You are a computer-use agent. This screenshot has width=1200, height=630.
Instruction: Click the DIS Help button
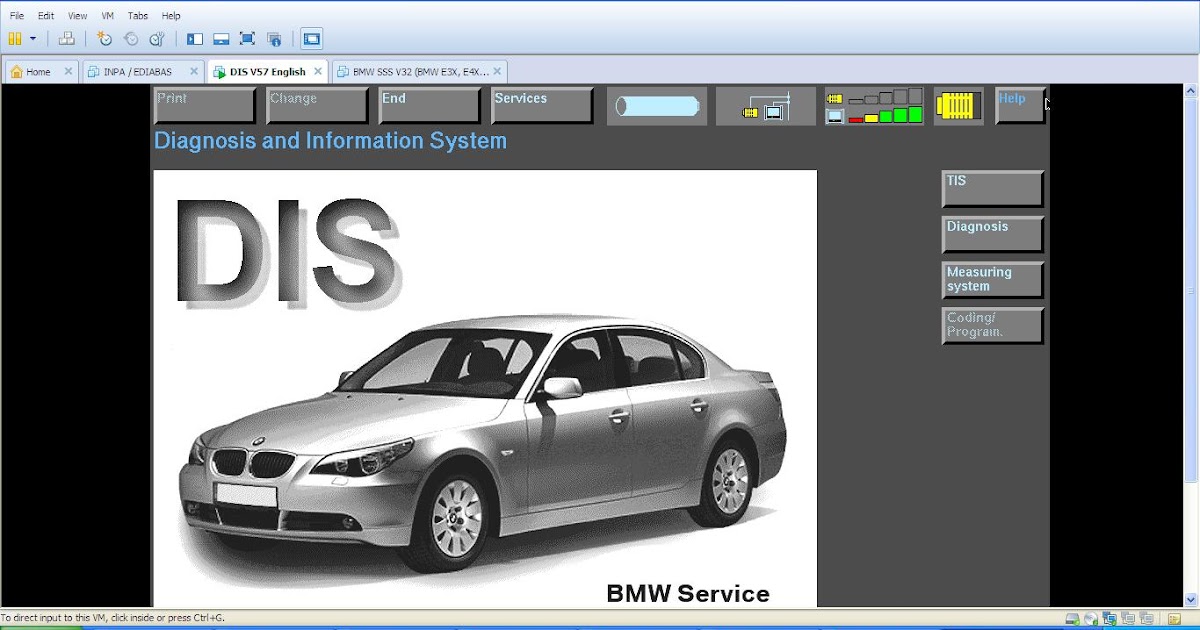pyautogui.click(x=1020, y=106)
